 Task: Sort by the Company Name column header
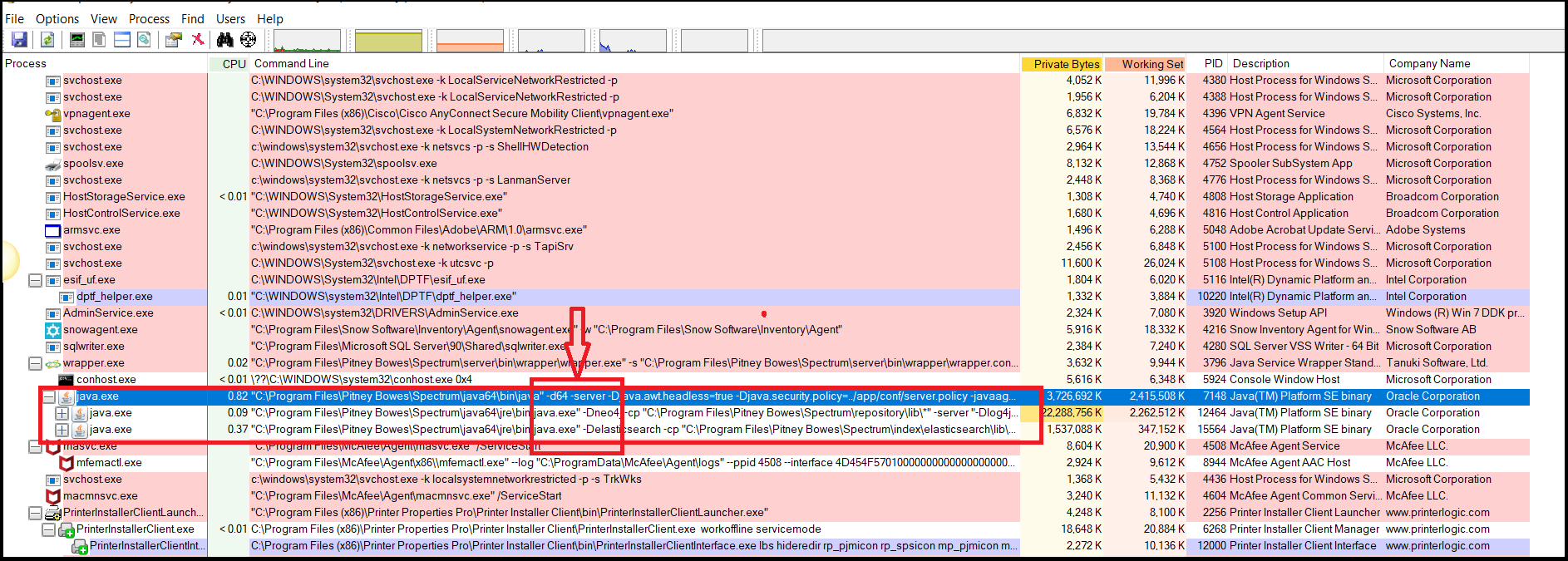tap(1457, 64)
